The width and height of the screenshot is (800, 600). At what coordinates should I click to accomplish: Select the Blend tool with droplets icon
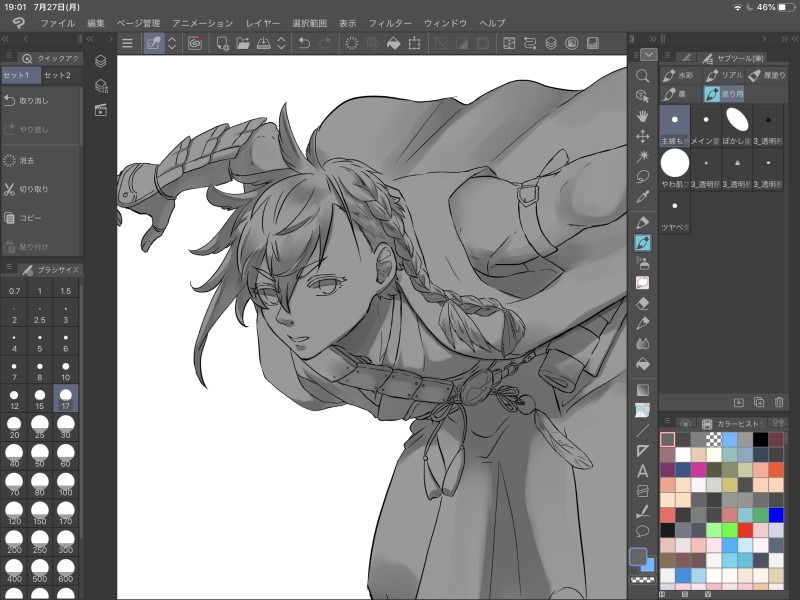click(x=642, y=343)
